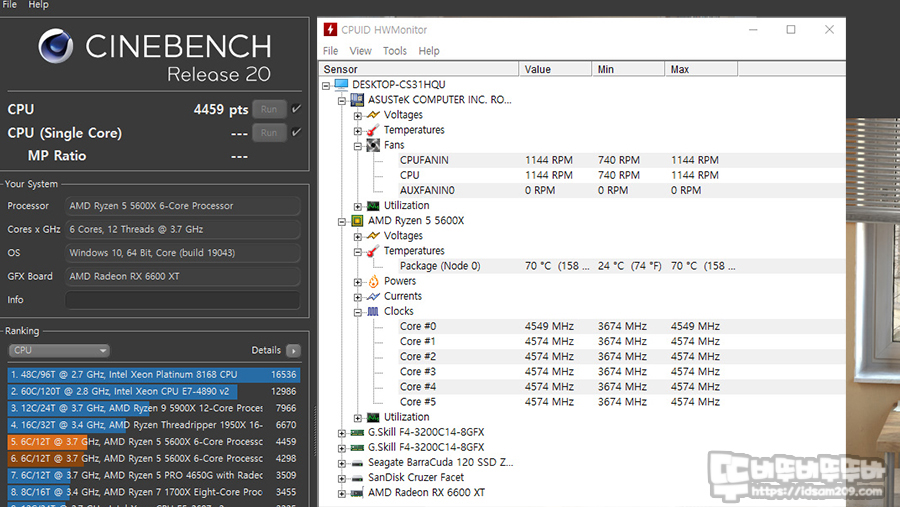Click the HWMonitor lightning bolt title icon
The height and width of the screenshot is (507, 900).
point(330,29)
